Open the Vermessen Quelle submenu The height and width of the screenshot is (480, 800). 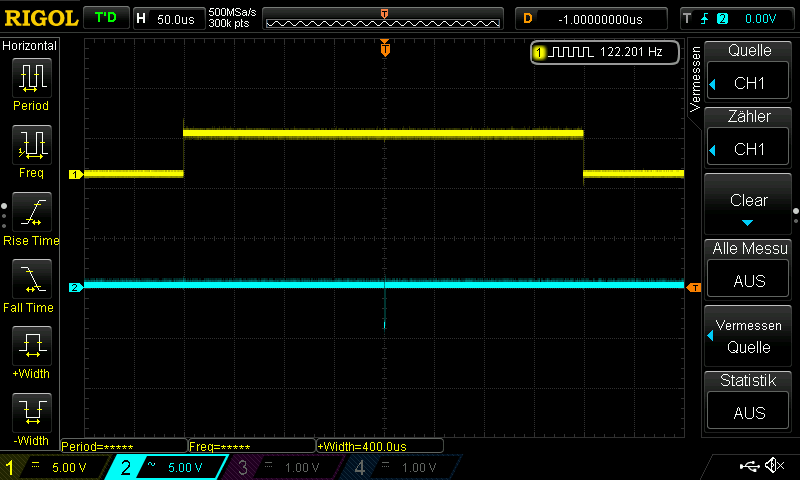[x=748, y=337]
